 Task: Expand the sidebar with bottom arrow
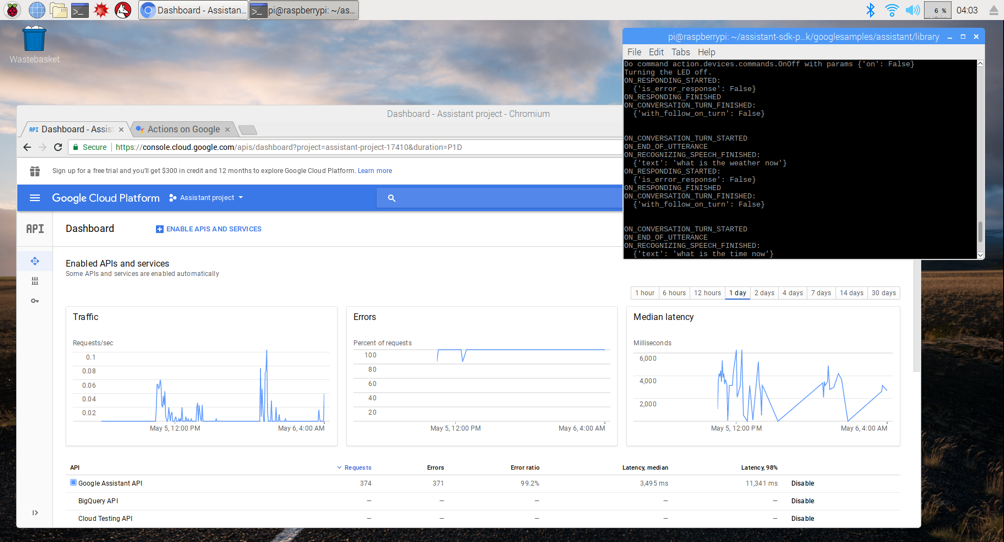tap(35, 513)
